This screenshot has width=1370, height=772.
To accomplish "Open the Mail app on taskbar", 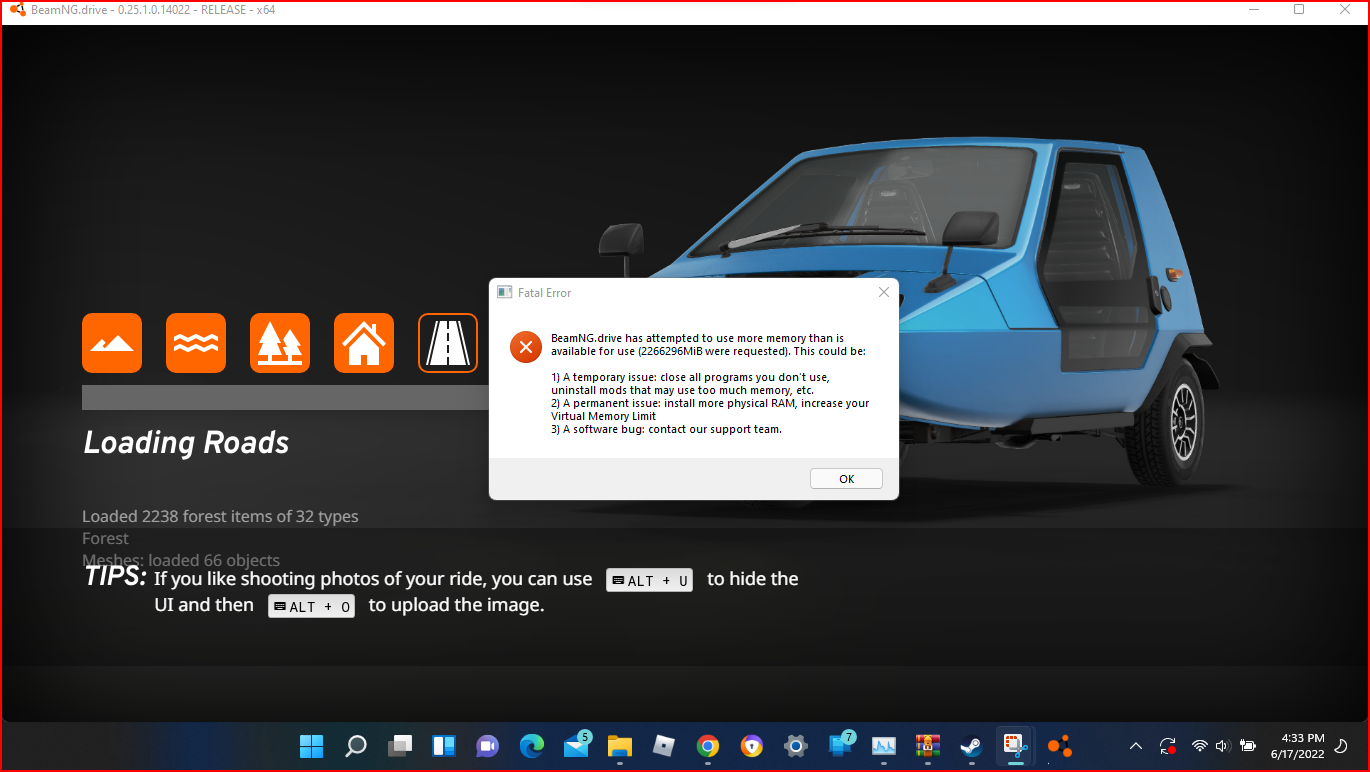I will pyautogui.click(x=577, y=745).
